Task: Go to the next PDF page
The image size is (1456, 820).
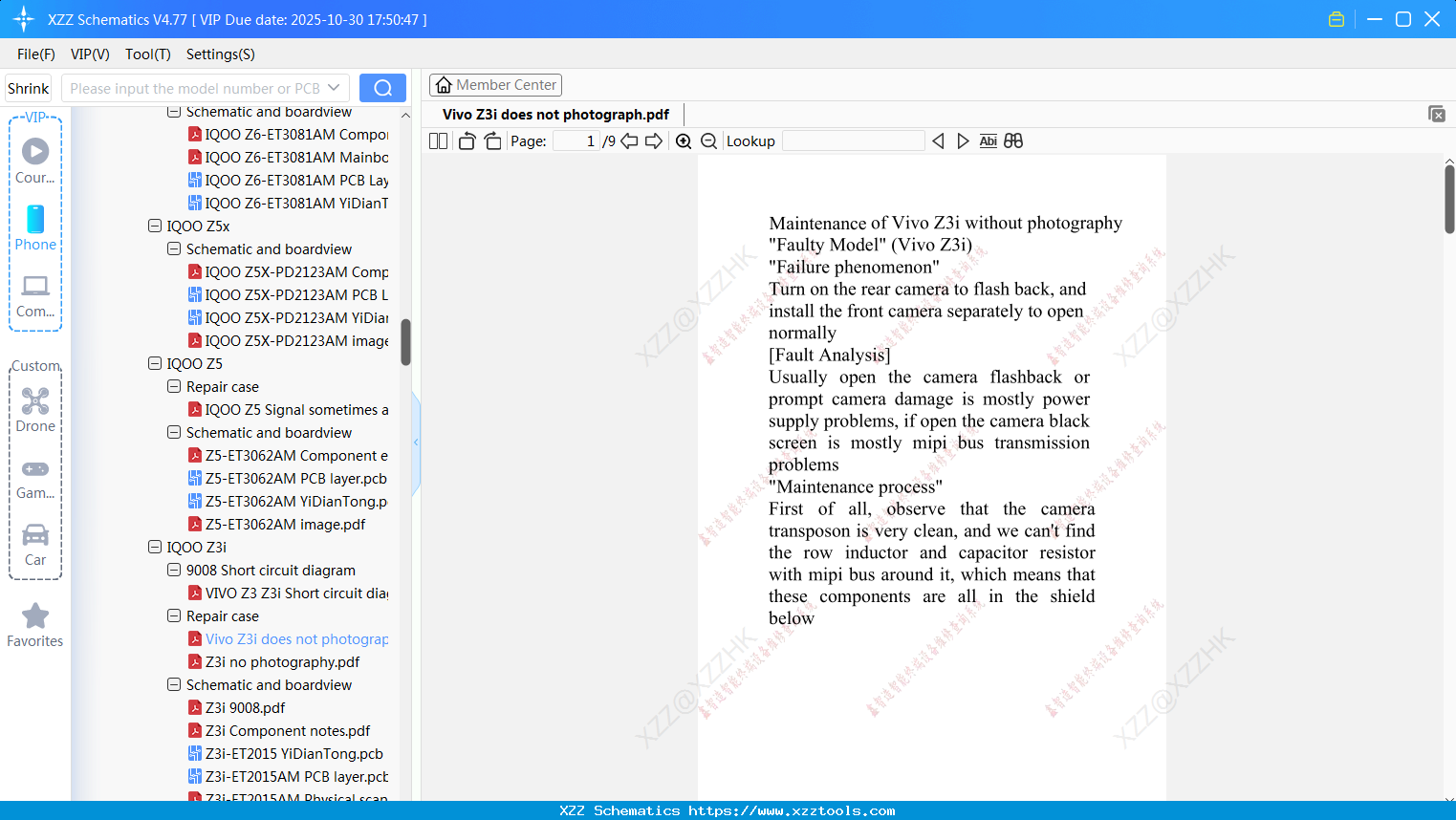Action: [654, 141]
